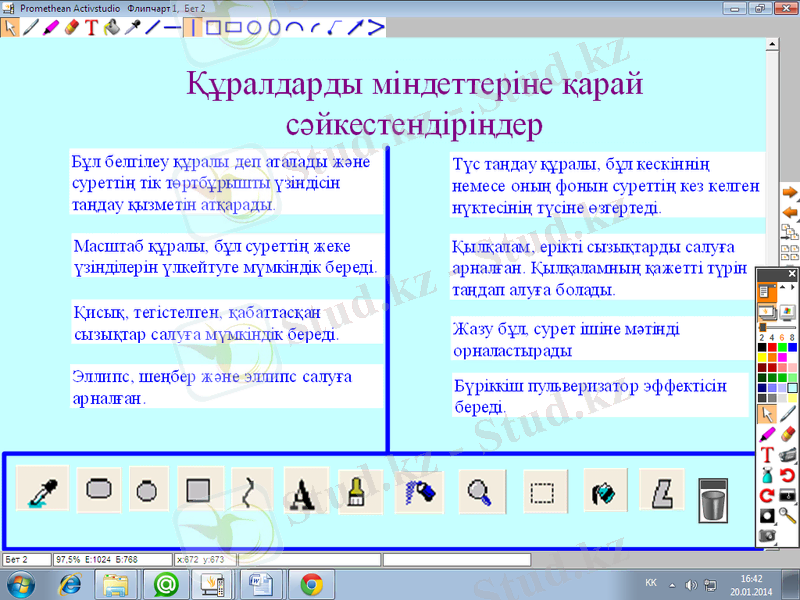Set pen width to 8 in toolbox
Viewport: 800px width, 600px height.
click(x=792, y=337)
